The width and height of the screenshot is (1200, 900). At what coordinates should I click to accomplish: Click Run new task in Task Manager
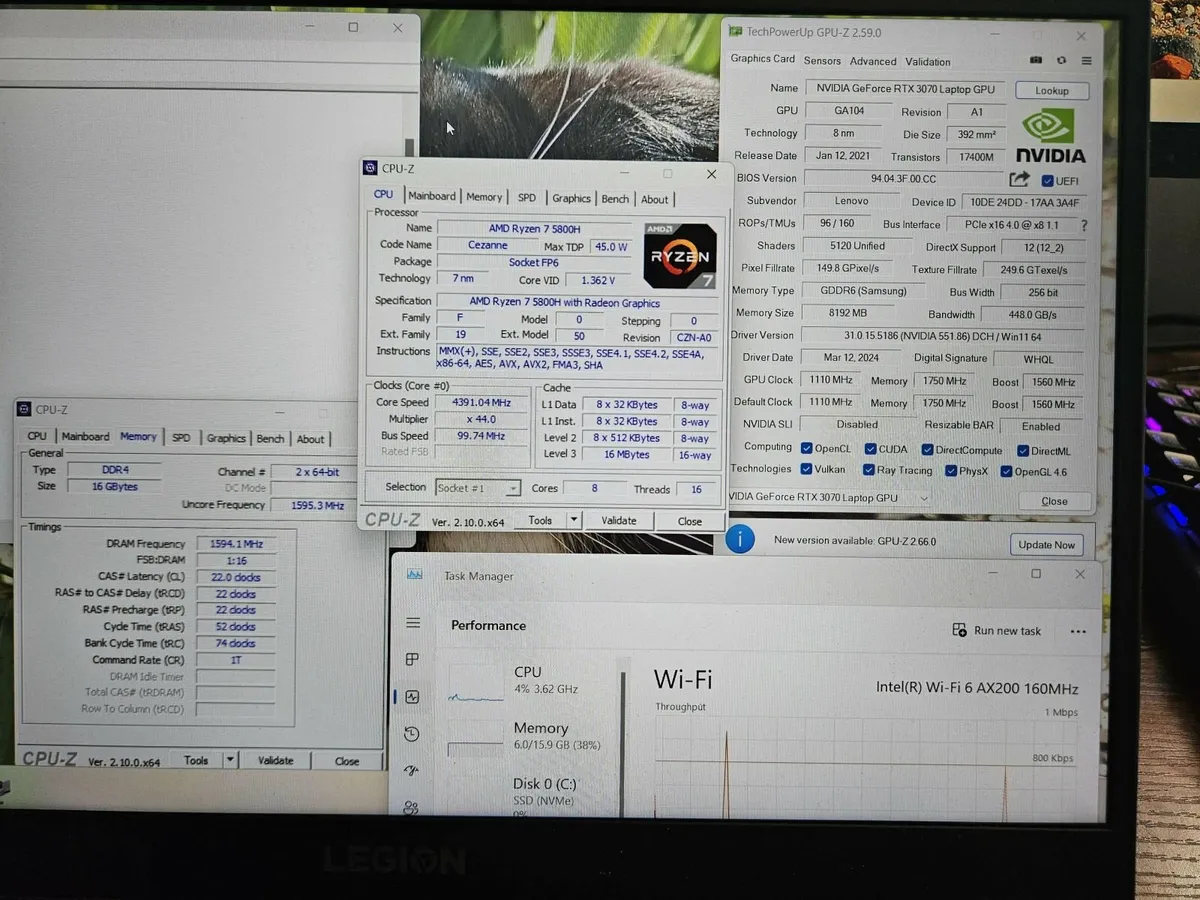(997, 631)
